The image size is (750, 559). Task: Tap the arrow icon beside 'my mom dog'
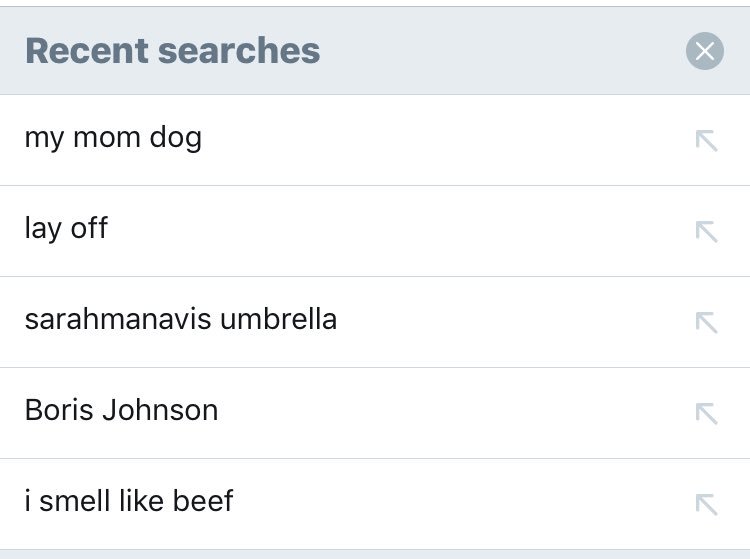coord(706,141)
